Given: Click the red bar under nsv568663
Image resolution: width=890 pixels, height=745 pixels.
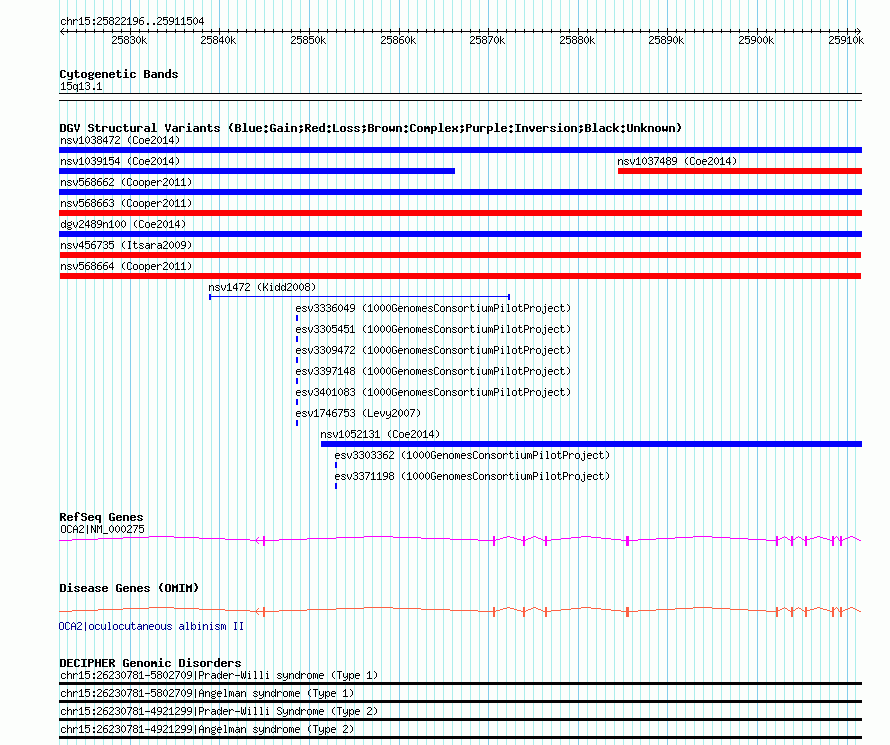Looking at the screenshot, I should point(460,213).
